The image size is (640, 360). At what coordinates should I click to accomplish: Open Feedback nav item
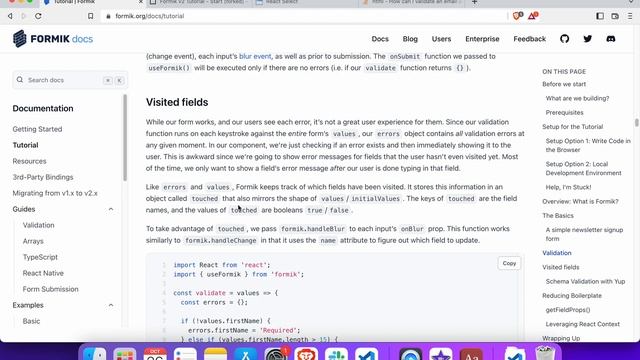pos(529,39)
